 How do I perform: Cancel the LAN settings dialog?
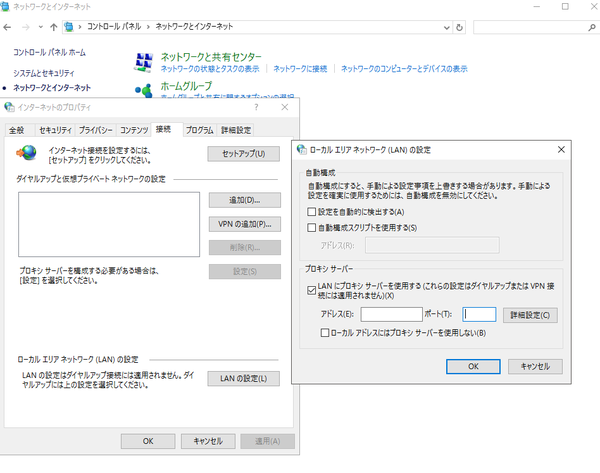tap(535, 366)
